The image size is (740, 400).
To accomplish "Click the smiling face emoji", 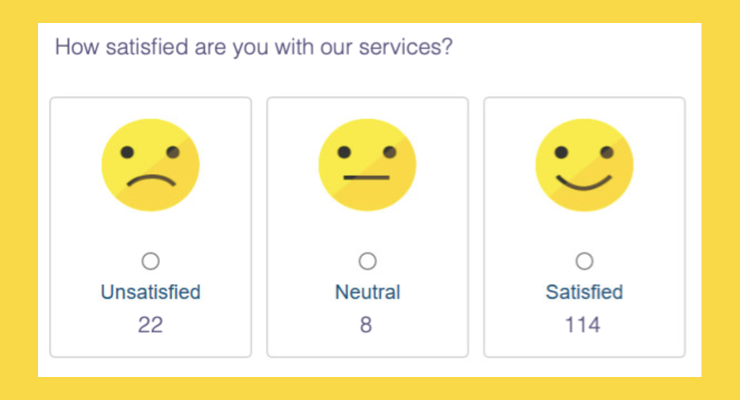I will (x=584, y=164).
